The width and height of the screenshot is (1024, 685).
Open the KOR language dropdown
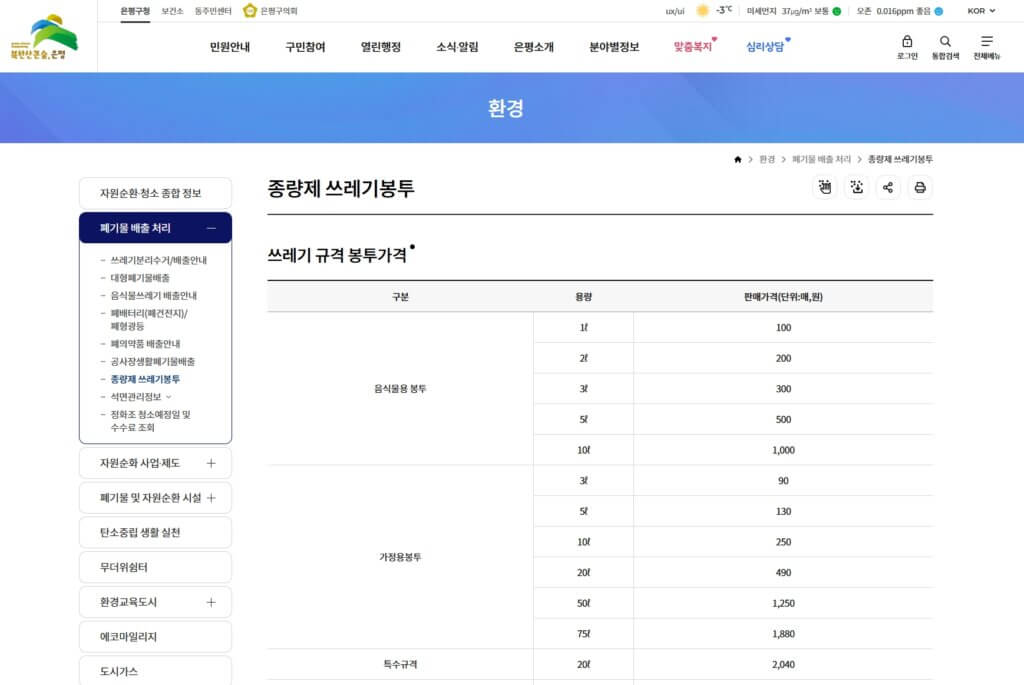pyautogui.click(x=980, y=11)
